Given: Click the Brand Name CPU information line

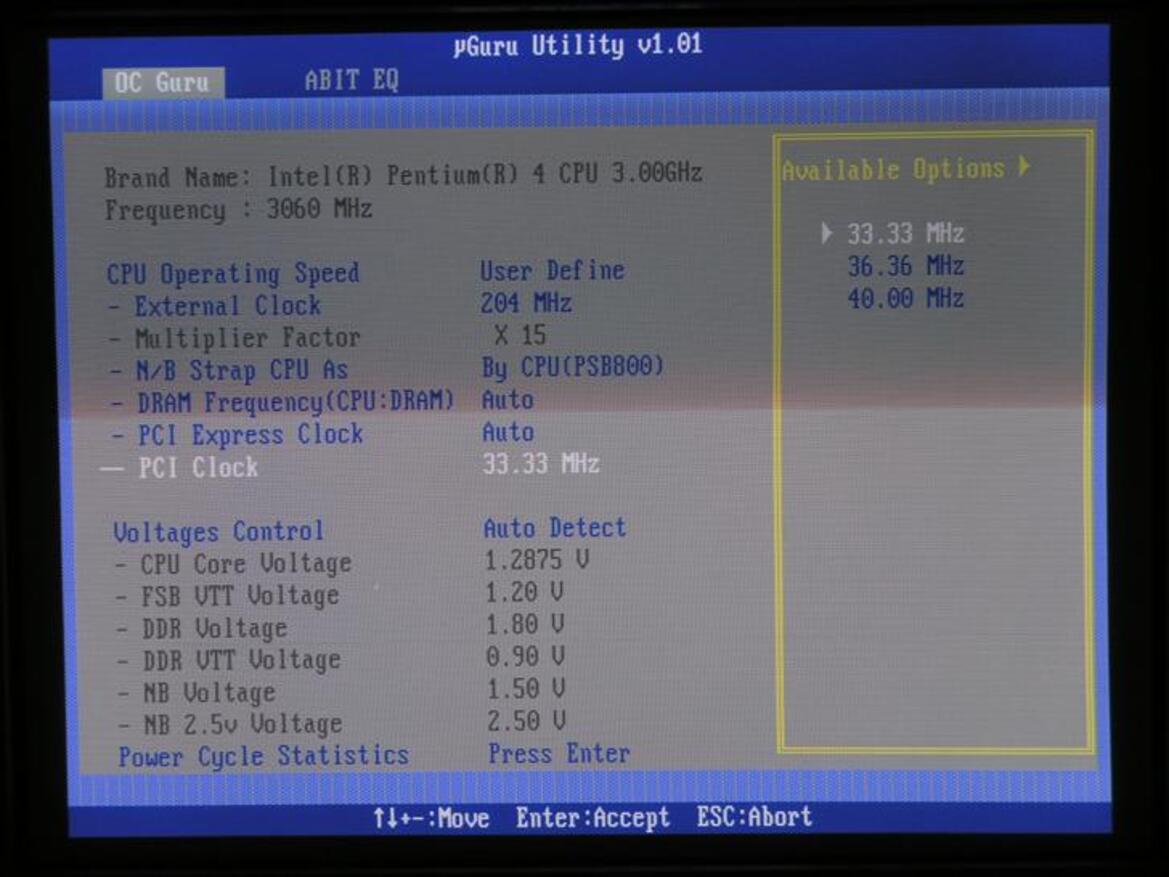Looking at the screenshot, I should tap(403, 176).
